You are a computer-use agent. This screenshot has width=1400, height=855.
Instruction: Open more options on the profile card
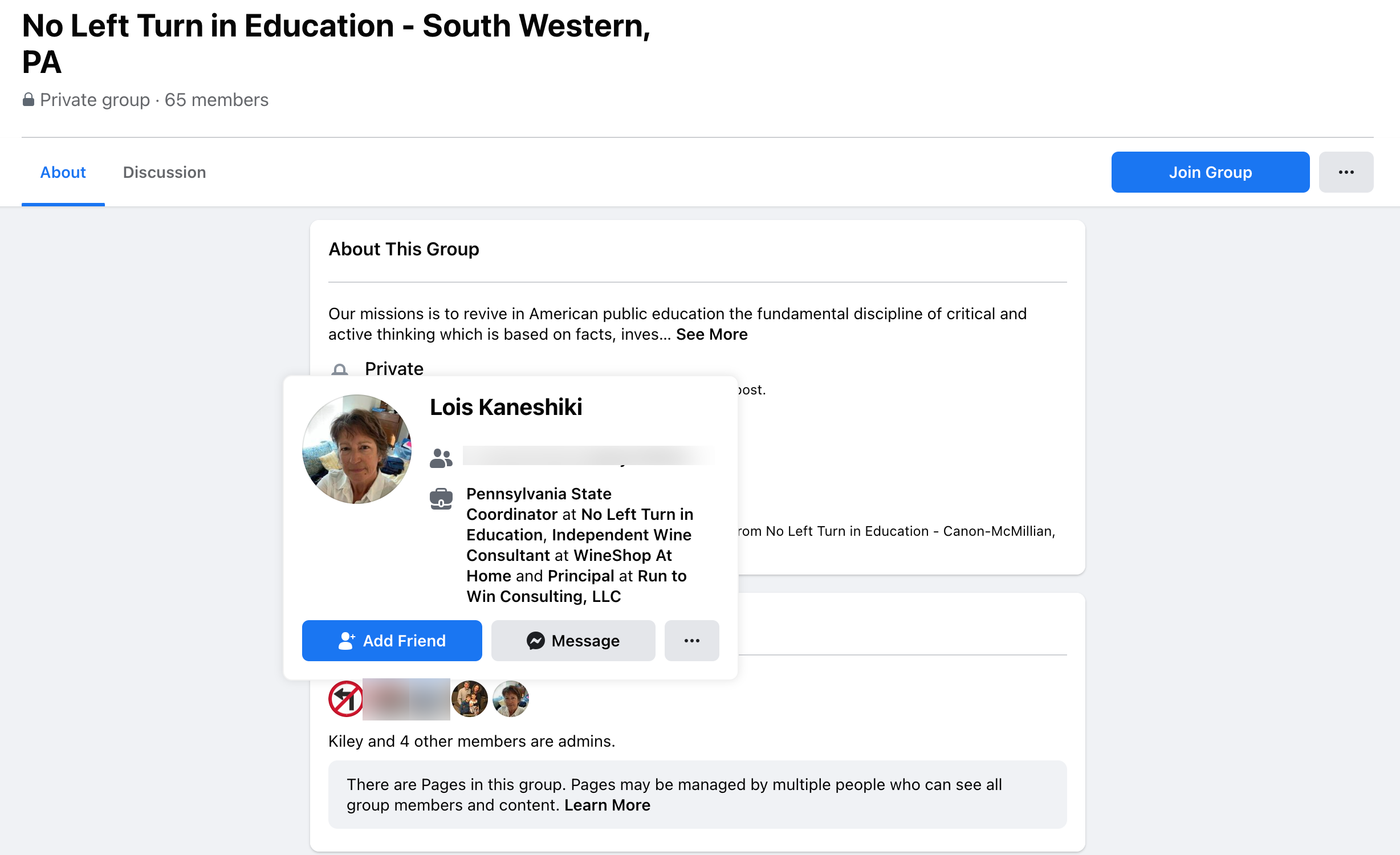pos(691,641)
